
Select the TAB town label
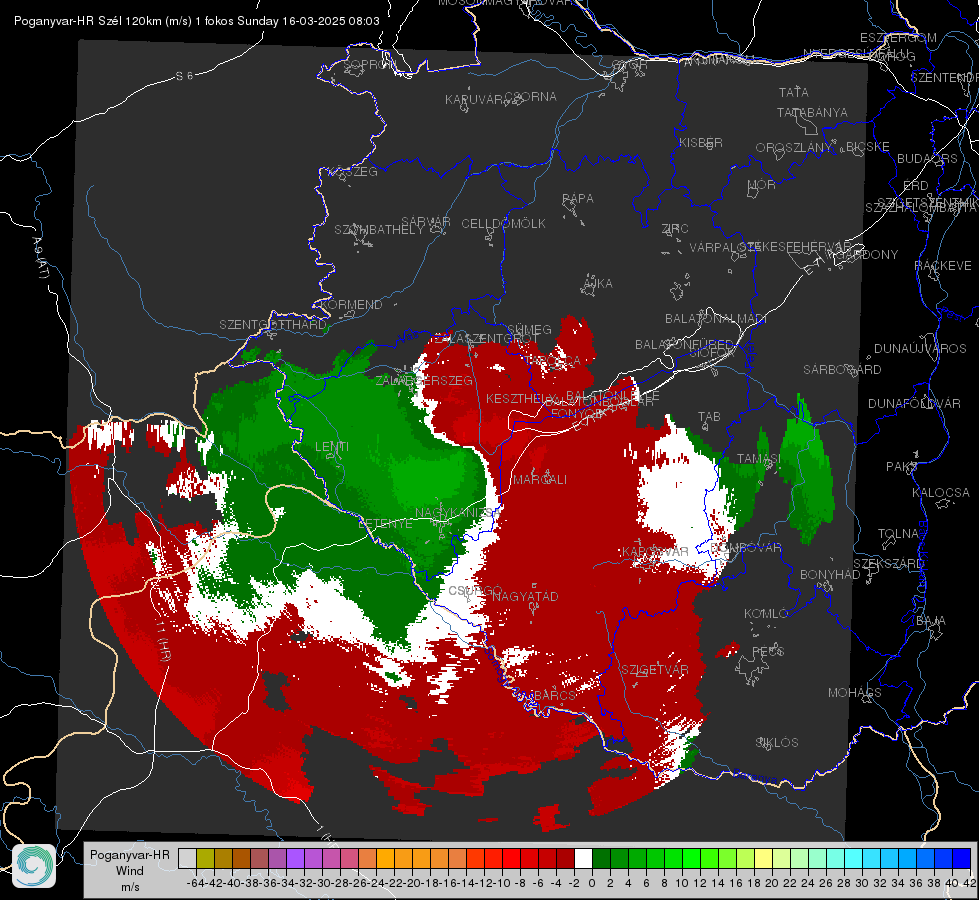pos(709,417)
